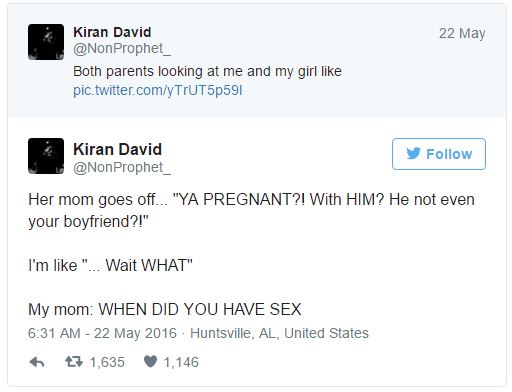
Task: Open @NonProphet_ handle in main tweet
Action: pos(122,167)
